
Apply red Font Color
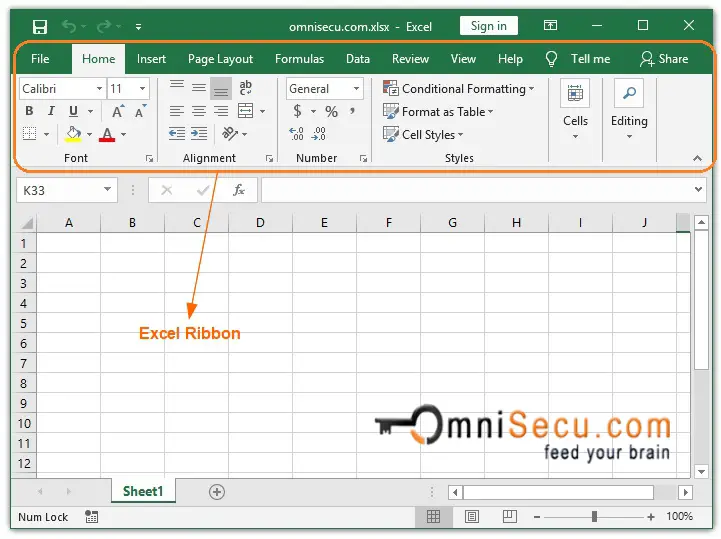107,134
